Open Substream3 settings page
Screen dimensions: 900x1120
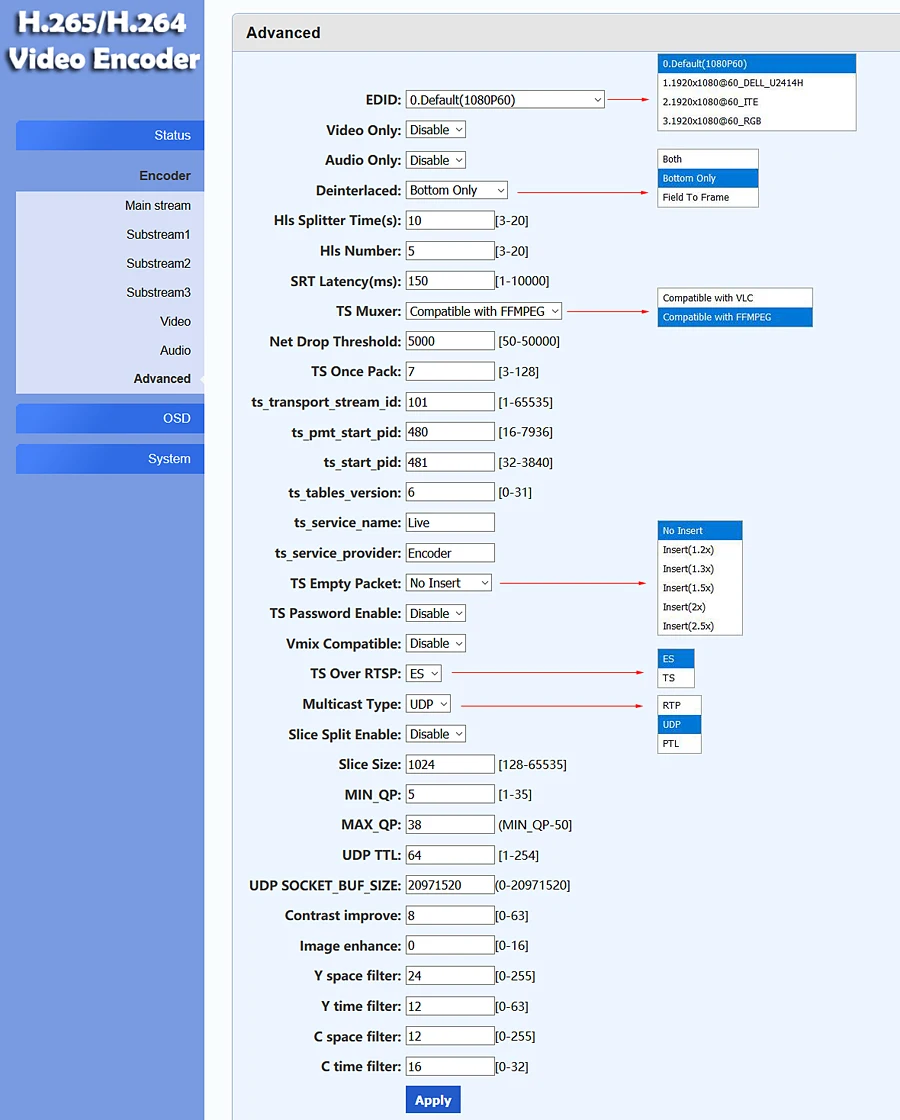(x=158, y=292)
